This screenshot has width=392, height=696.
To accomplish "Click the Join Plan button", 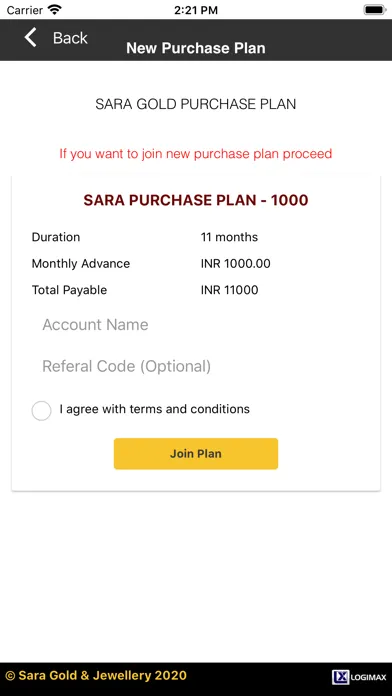I will coord(196,454).
